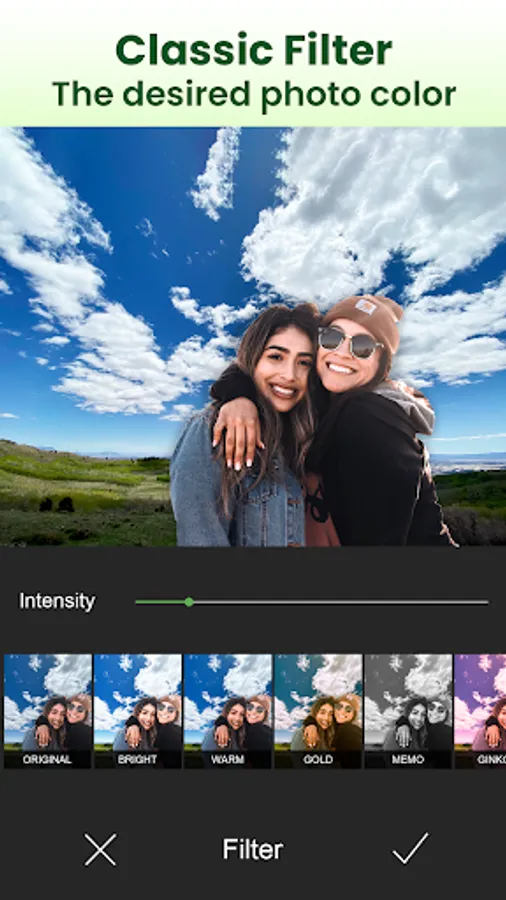The height and width of the screenshot is (900, 506).
Task: Select the ORIGINAL filter thumbnail
Action: [48, 711]
